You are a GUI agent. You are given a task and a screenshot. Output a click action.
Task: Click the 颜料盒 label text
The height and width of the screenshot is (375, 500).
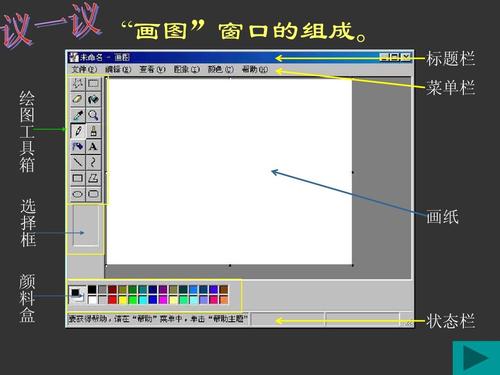click(27, 298)
